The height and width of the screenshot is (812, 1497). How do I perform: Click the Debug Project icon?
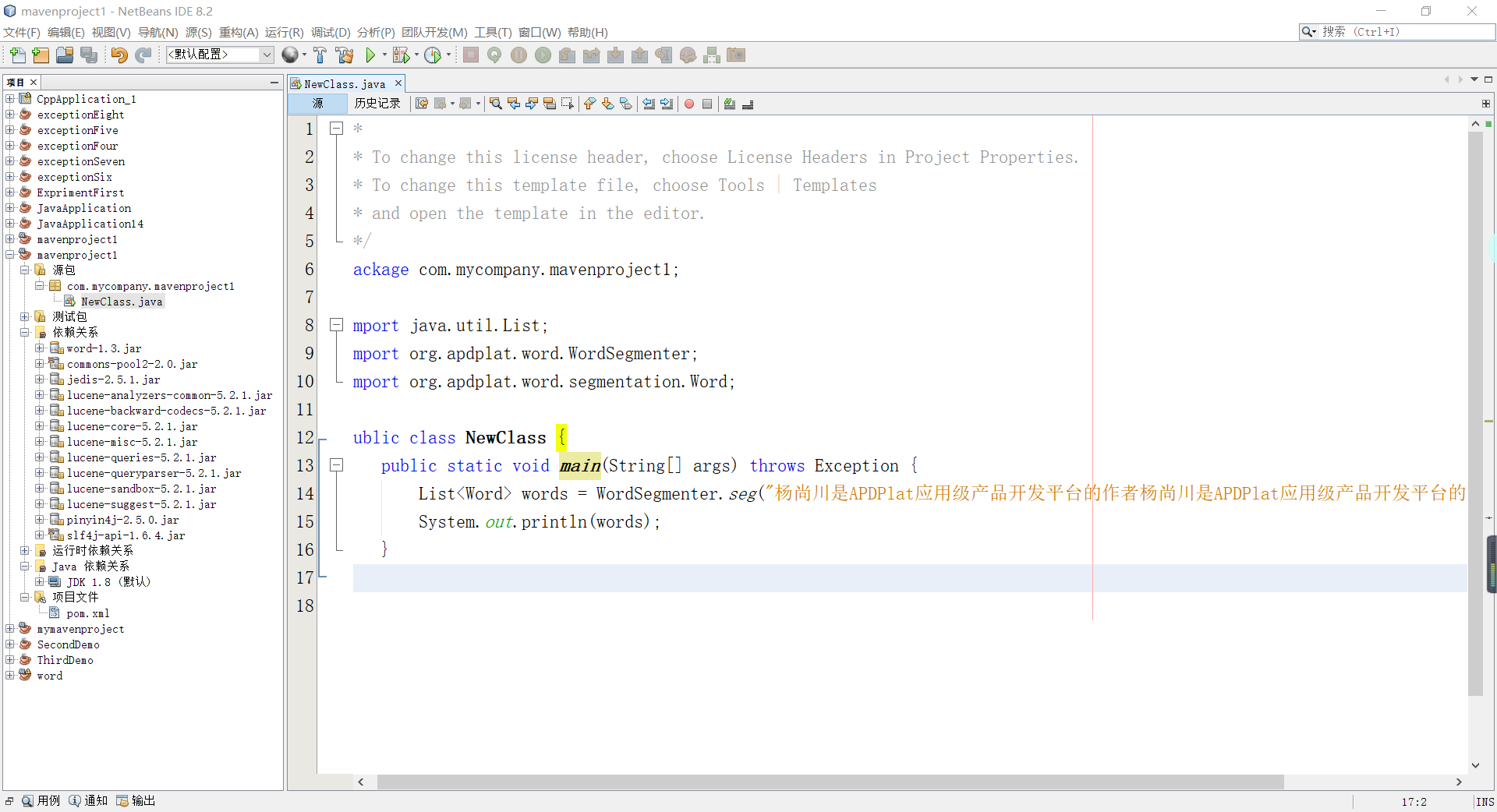pyautogui.click(x=401, y=55)
